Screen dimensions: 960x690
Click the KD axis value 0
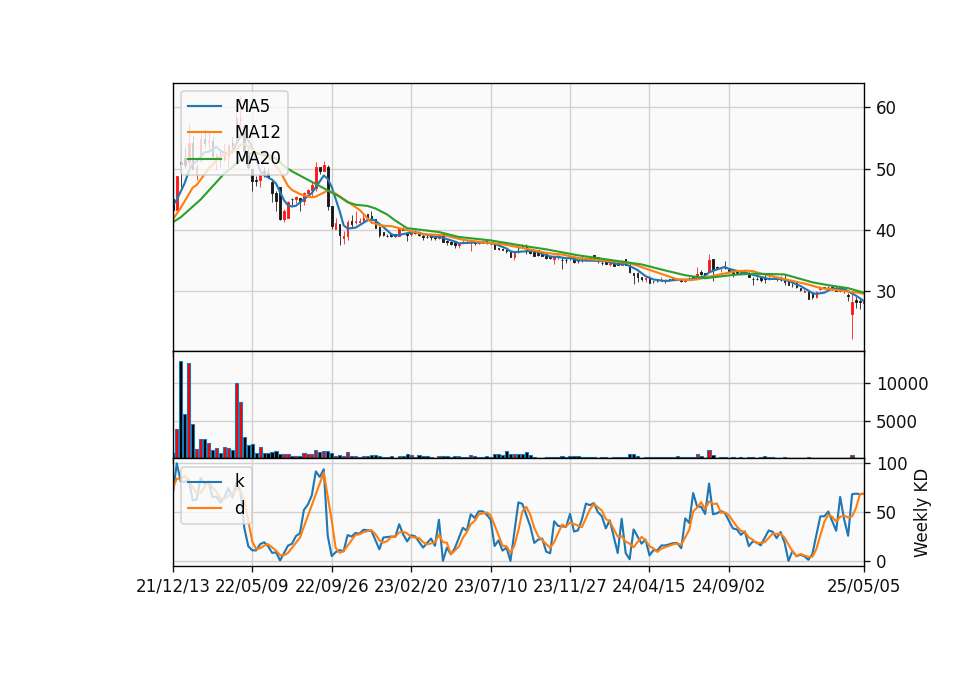point(882,561)
